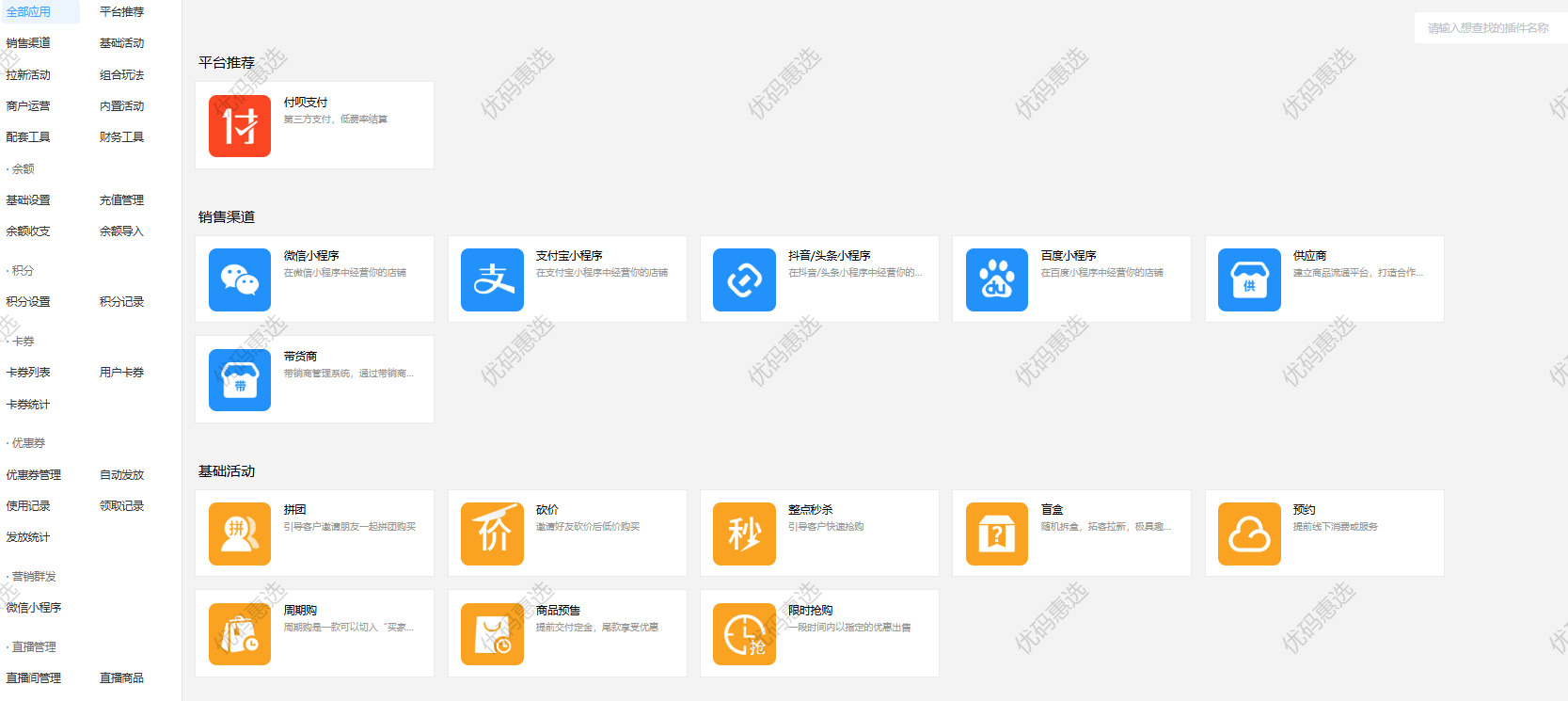Image resolution: width=1568 pixels, height=701 pixels.
Task: Open the 拼团 group-buy icon
Action: click(x=239, y=534)
